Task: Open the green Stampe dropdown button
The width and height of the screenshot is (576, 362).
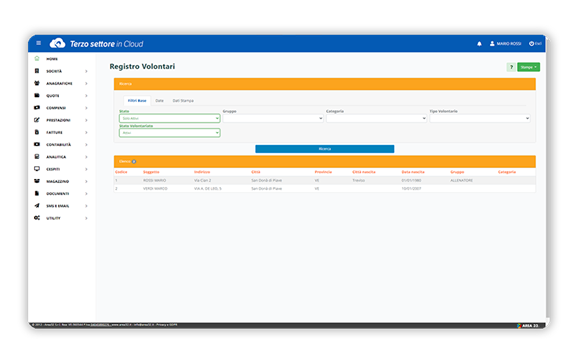Action: (529, 67)
